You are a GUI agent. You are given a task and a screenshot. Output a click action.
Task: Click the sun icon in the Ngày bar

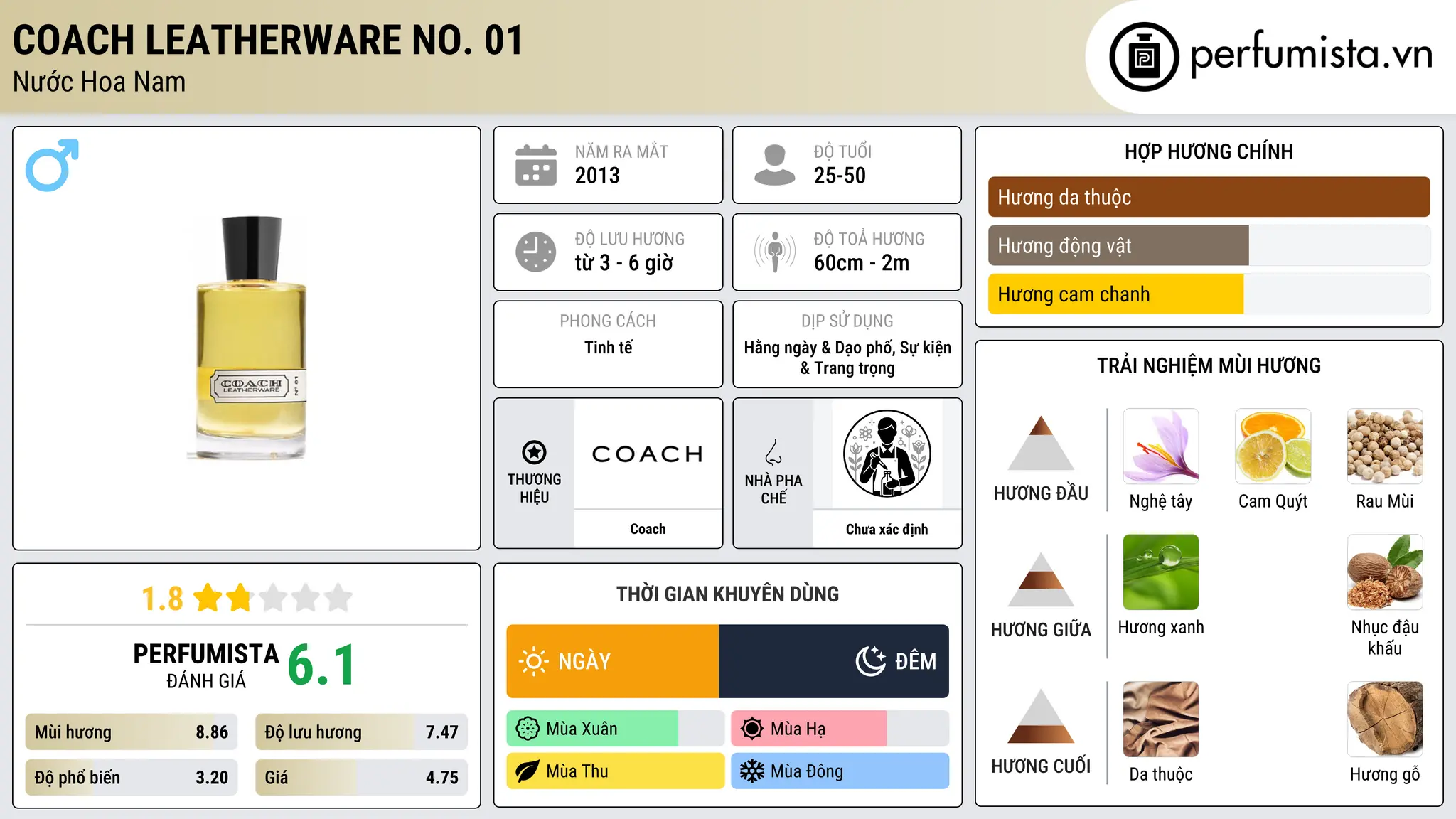(x=533, y=661)
